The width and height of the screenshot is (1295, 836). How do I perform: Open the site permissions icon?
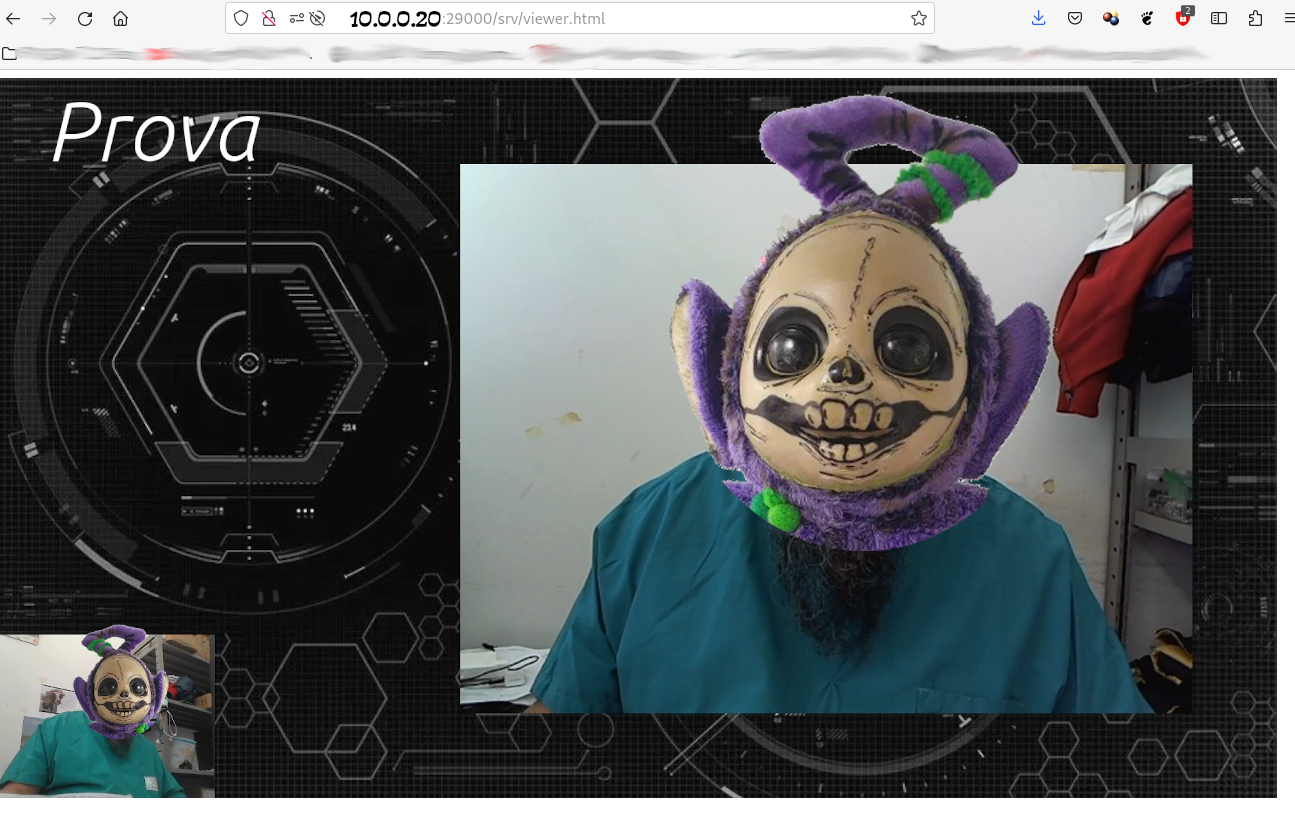pos(297,18)
